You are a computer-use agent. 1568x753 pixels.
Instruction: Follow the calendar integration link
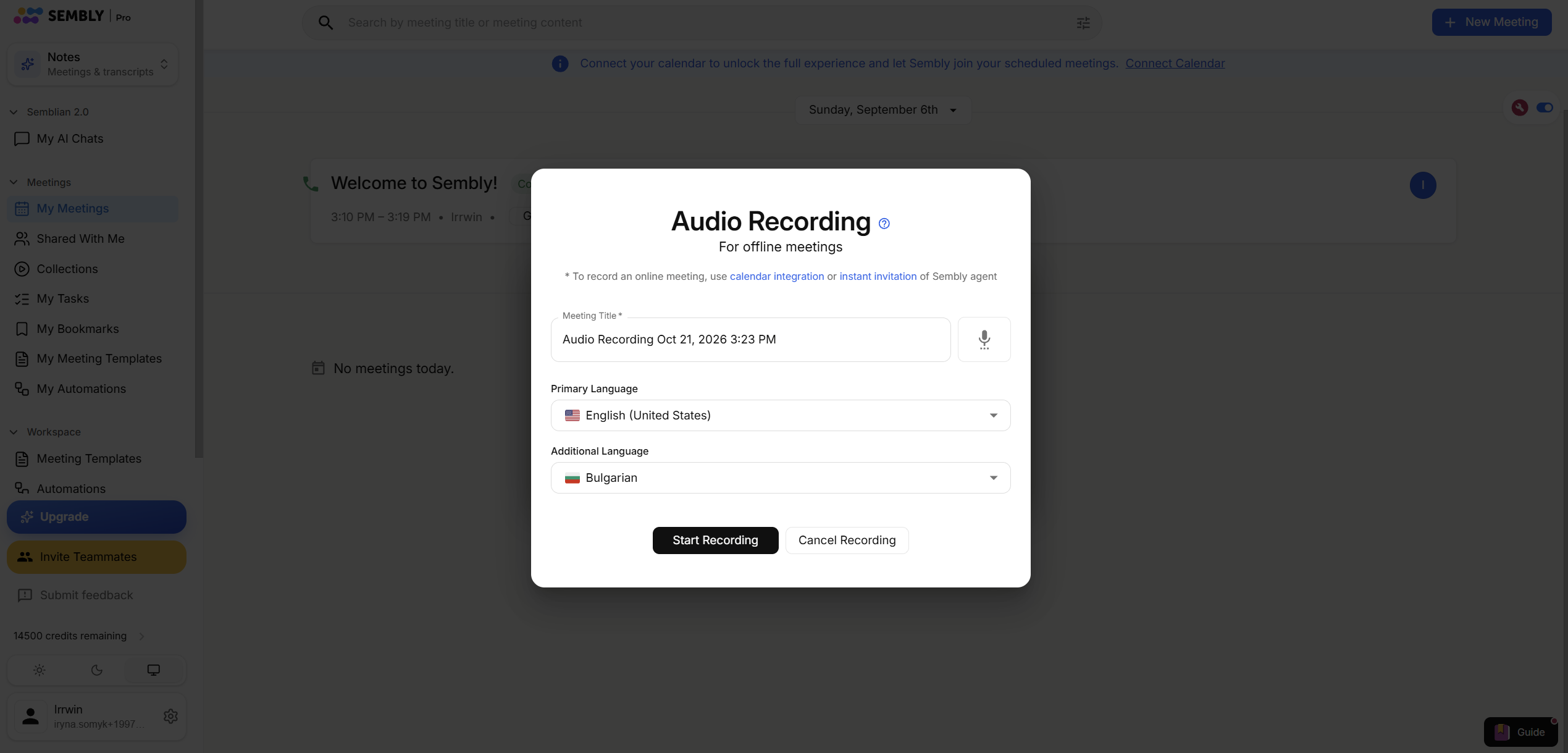click(776, 277)
